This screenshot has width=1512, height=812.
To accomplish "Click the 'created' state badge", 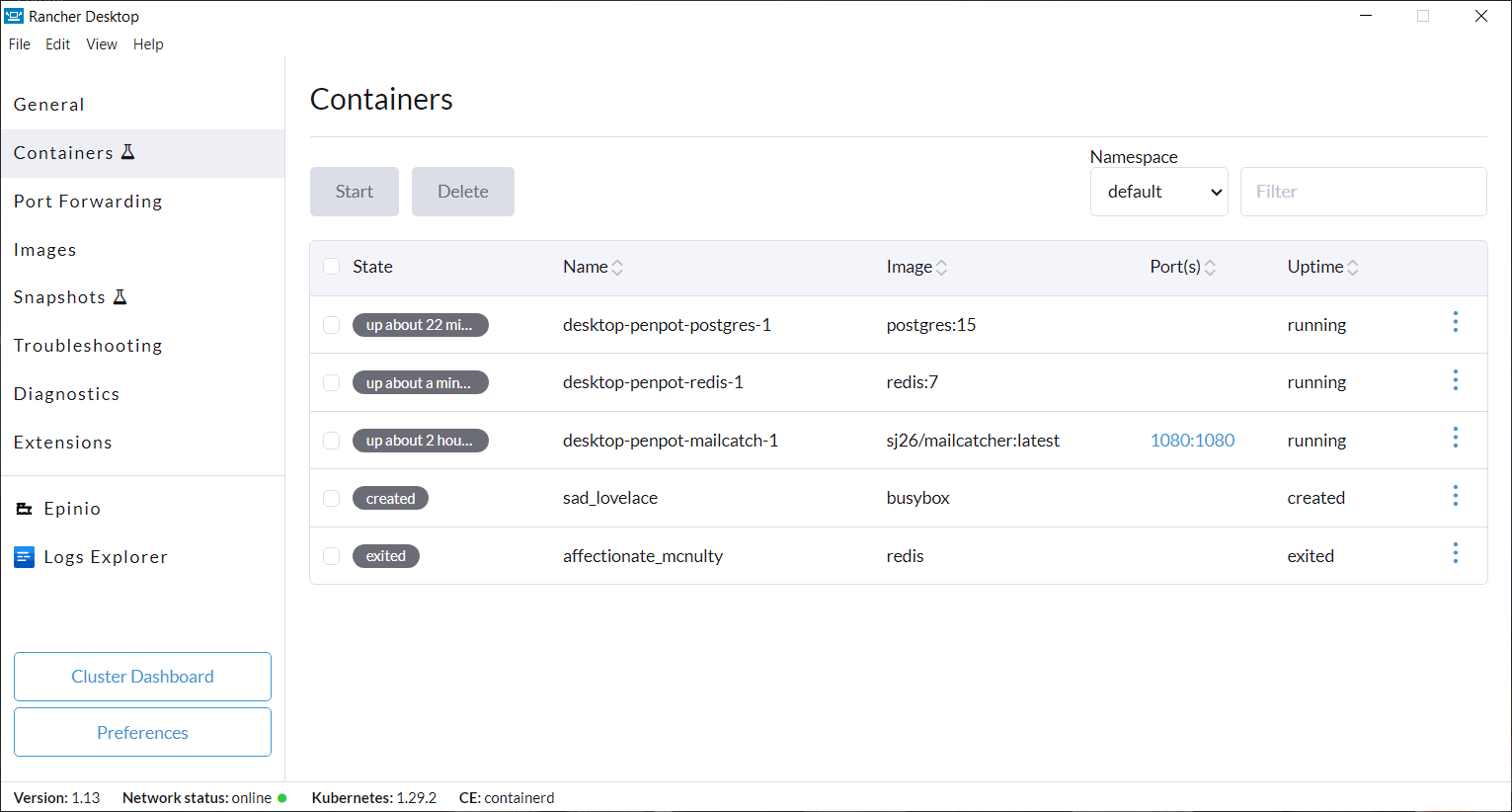I will point(390,498).
